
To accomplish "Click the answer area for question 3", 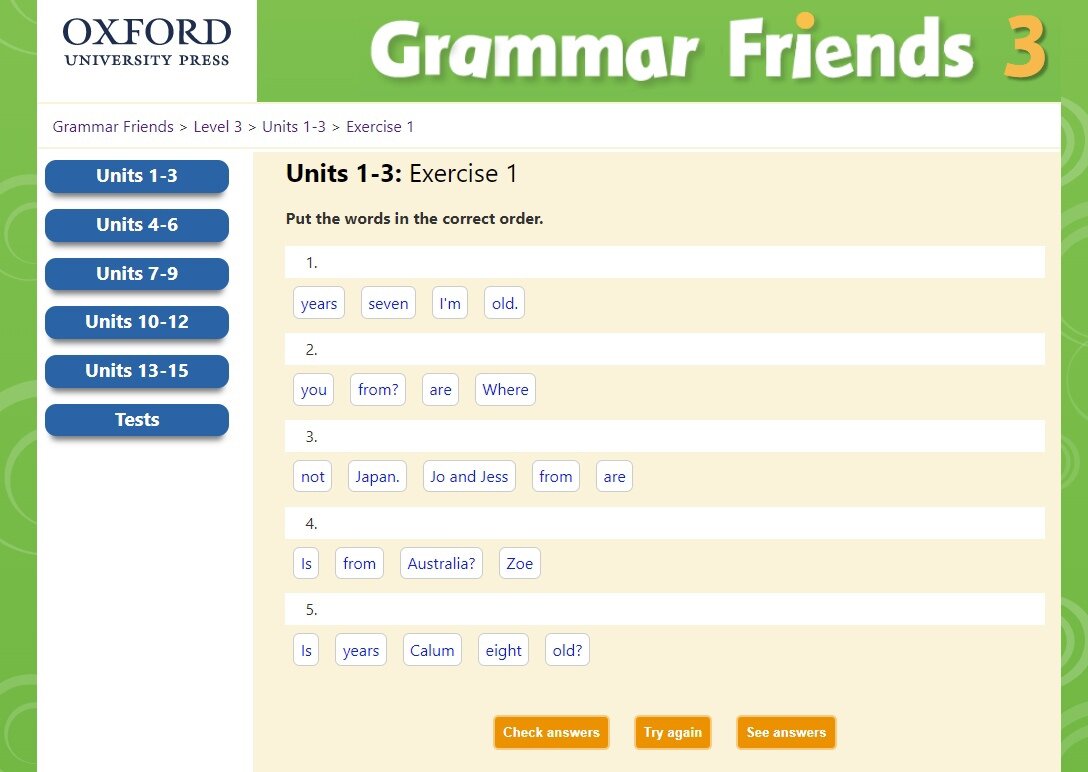I will coord(665,436).
